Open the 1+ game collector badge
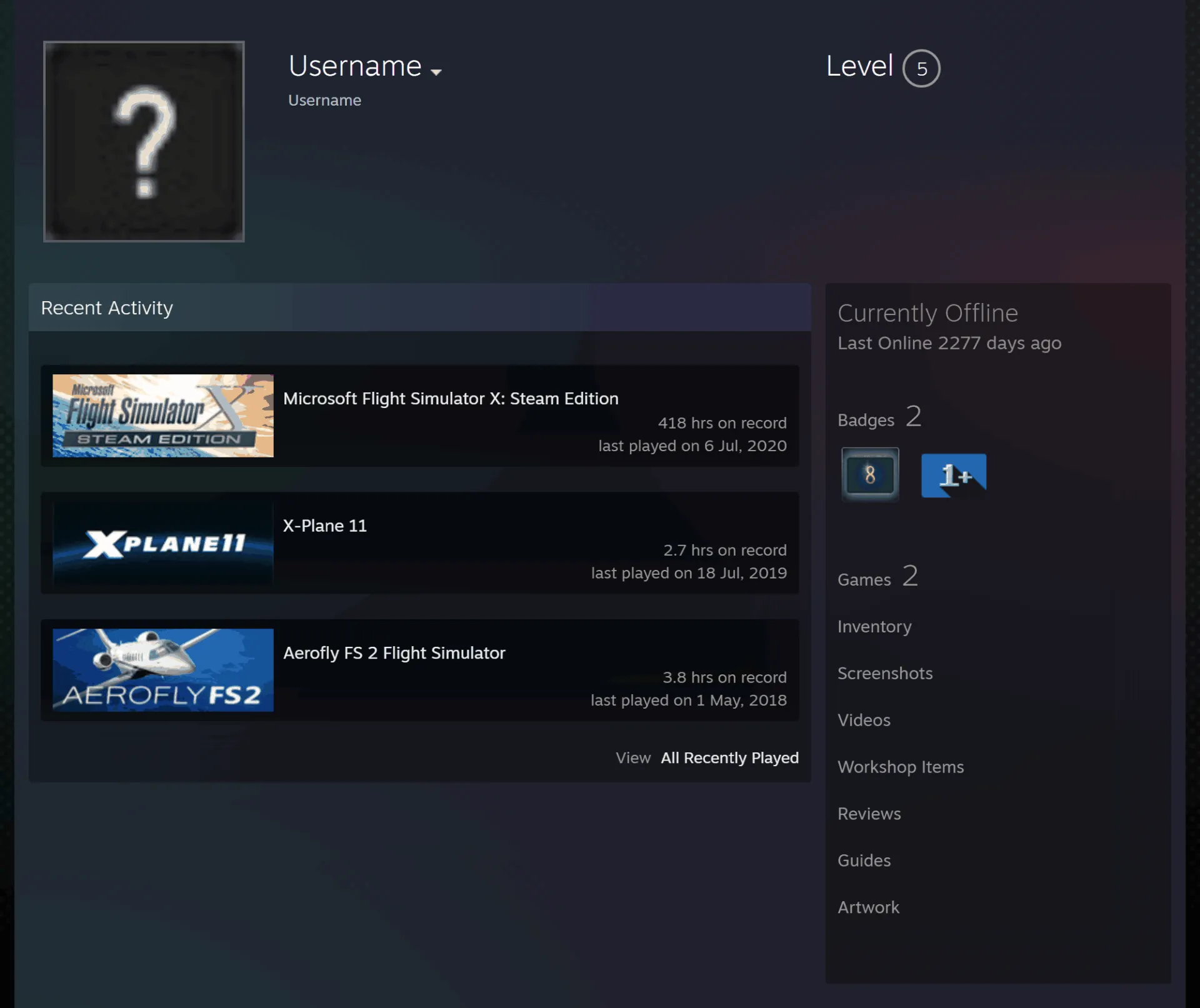Screen dimensions: 1200x1008 (954, 476)
